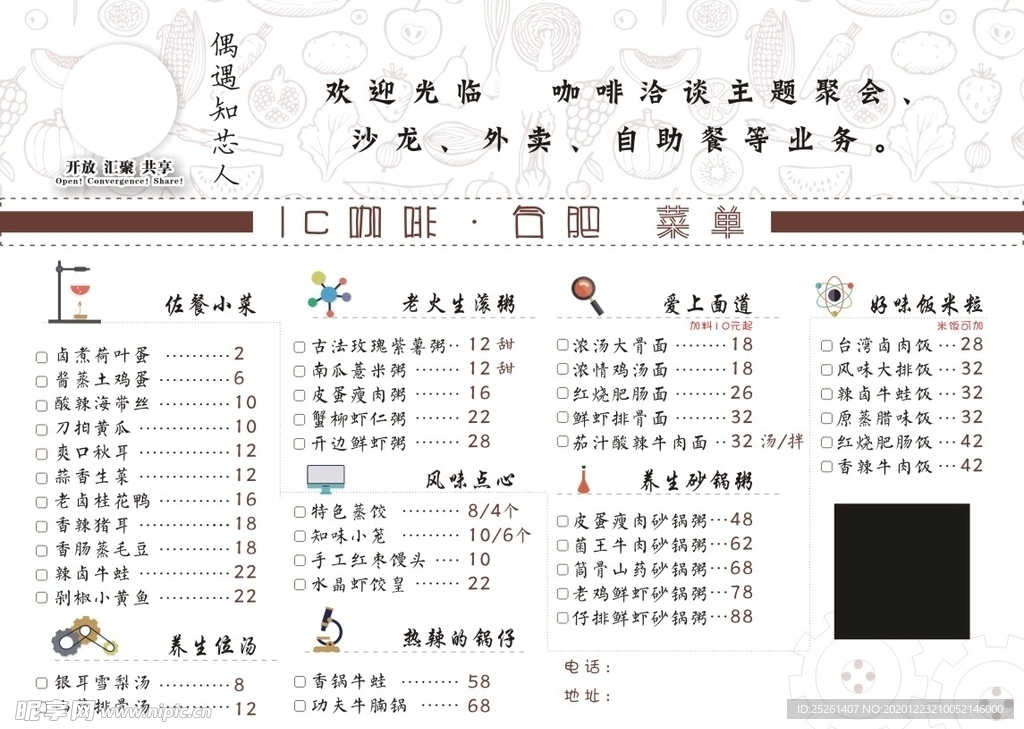Click the 红烧肥肠面 menu item
This screenshot has width=1024, height=729.
[621, 394]
